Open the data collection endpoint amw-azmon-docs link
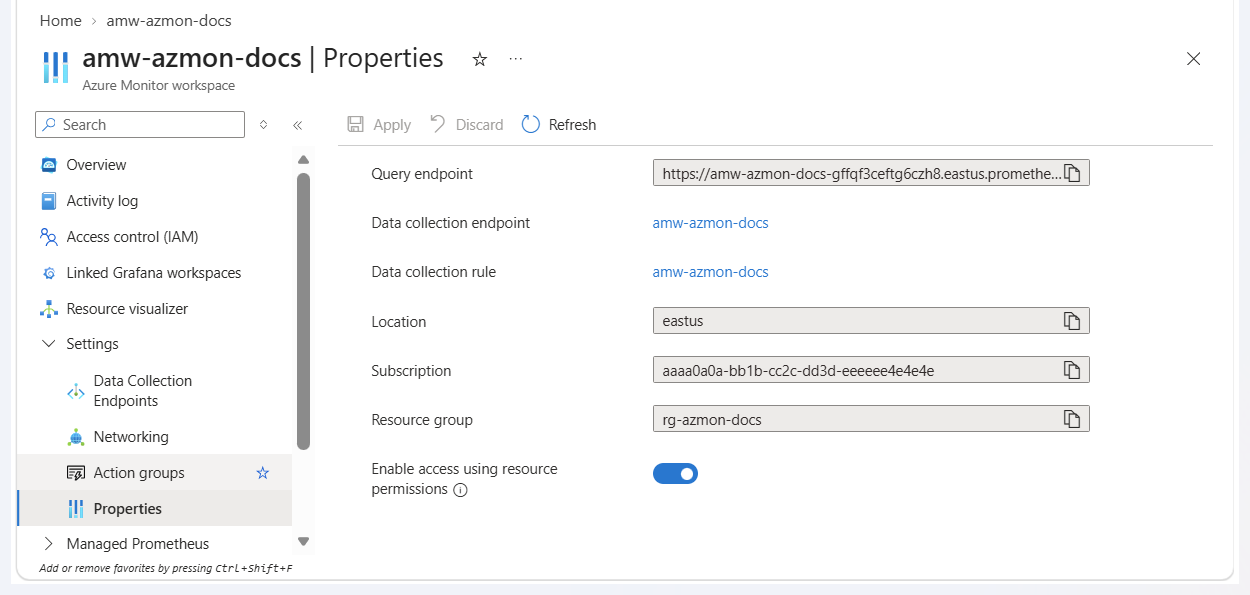Image resolution: width=1250 pixels, height=595 pixels. (710, 223)
